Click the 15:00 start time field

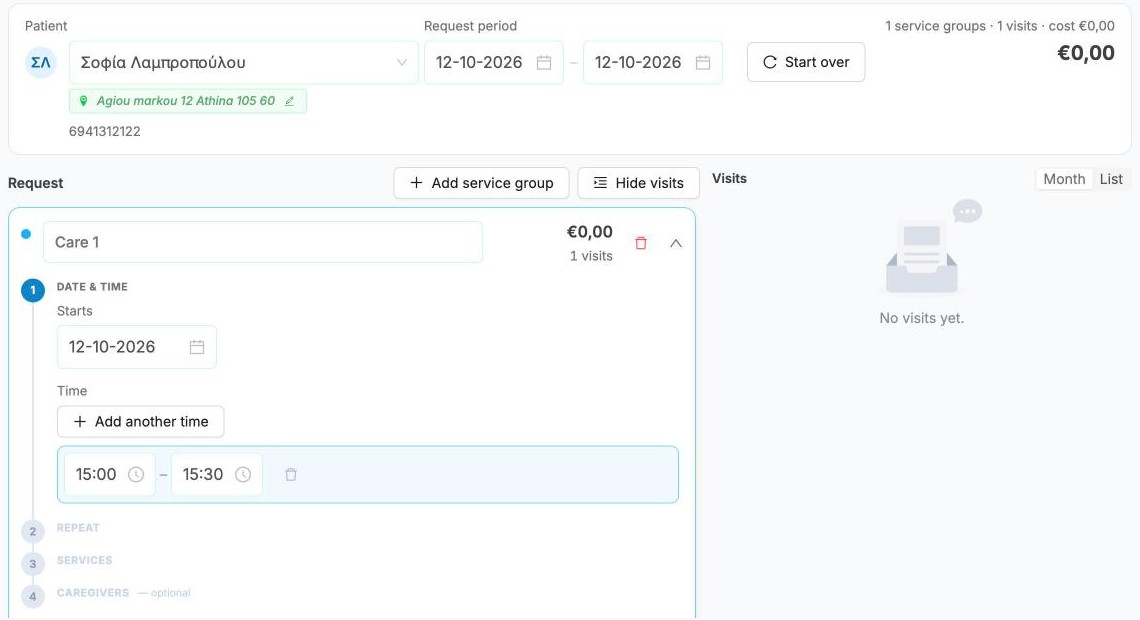pos(110,475)
